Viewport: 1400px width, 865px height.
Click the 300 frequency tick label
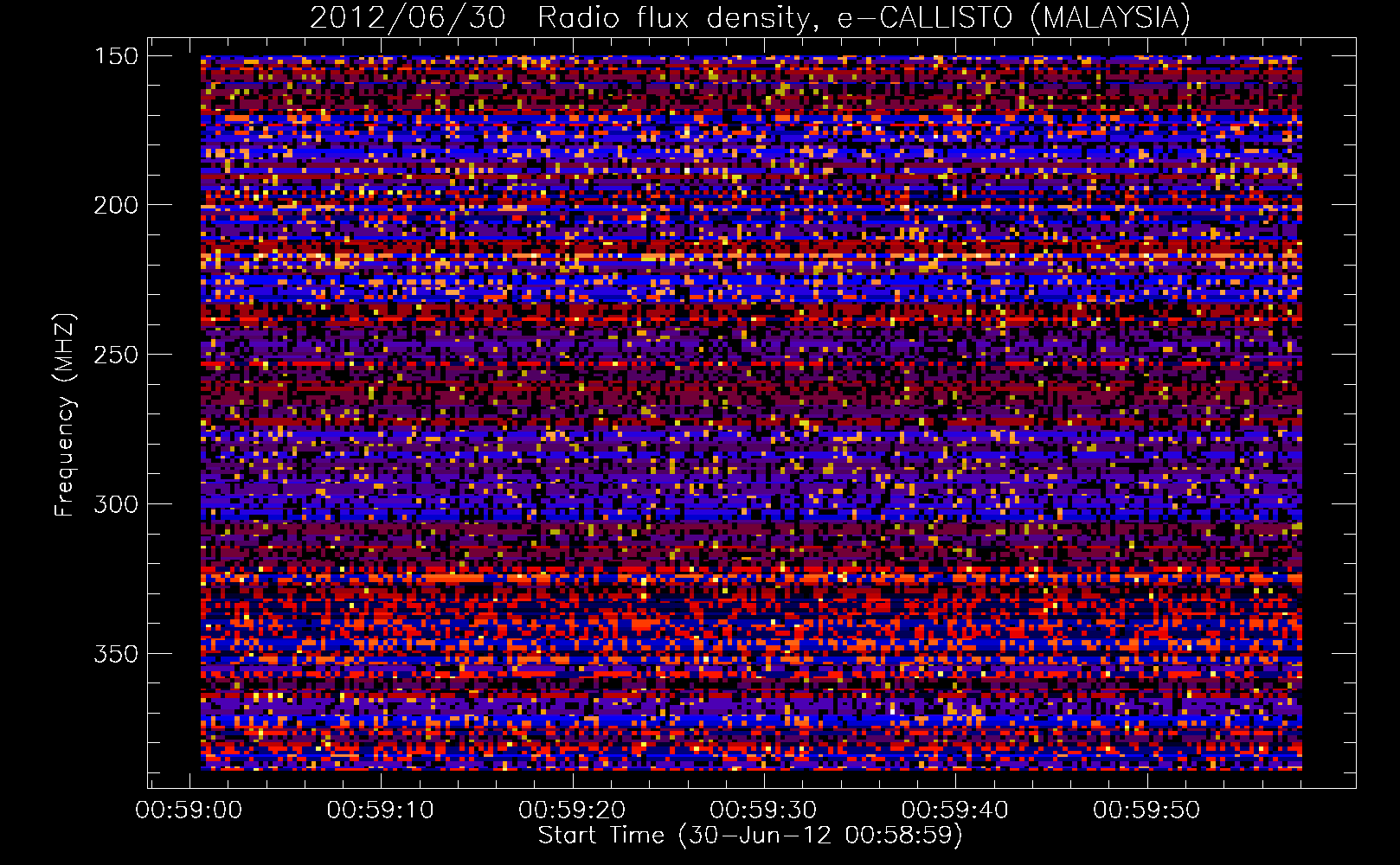point(116,504)
